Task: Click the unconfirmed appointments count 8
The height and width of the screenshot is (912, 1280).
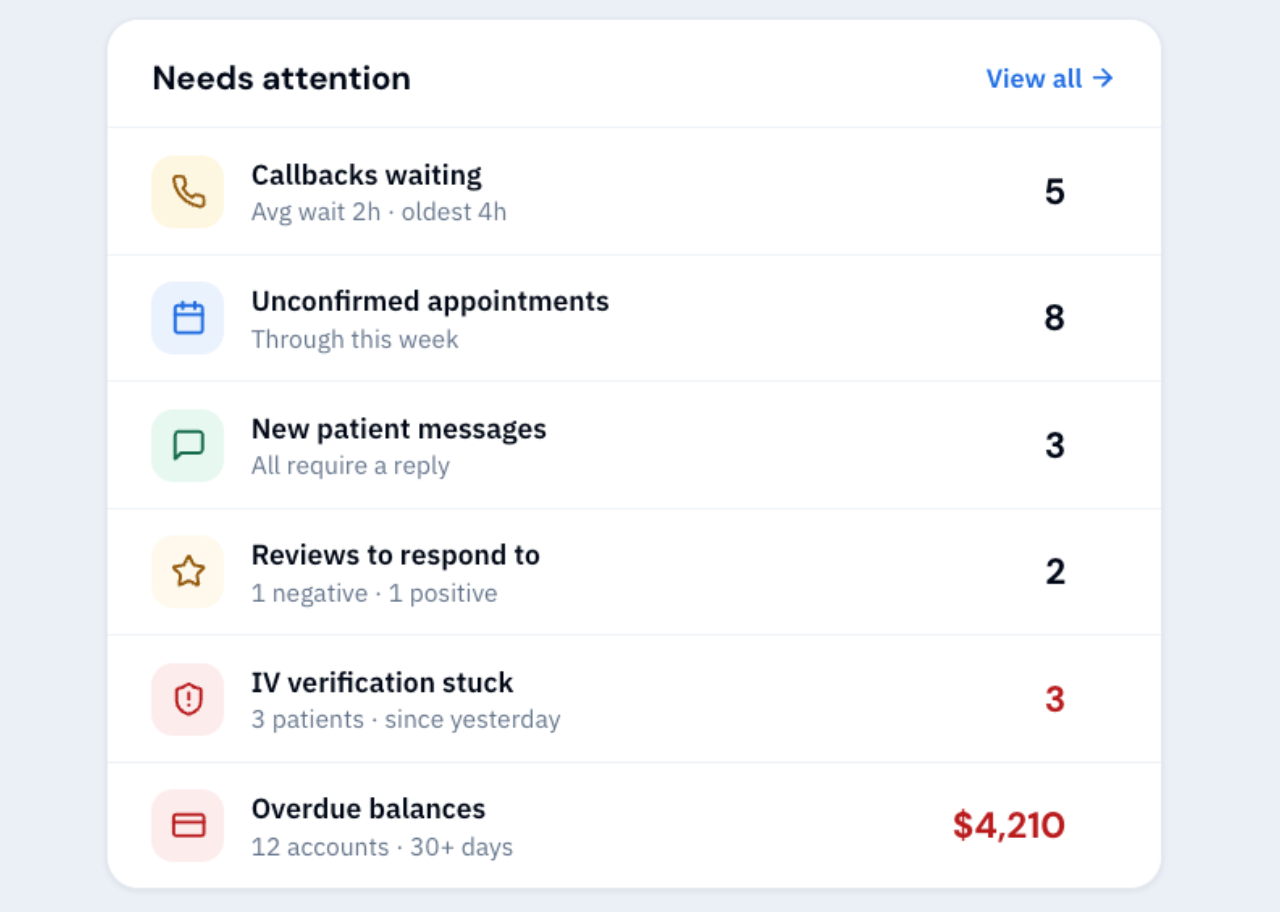Action: (1054, 318)
